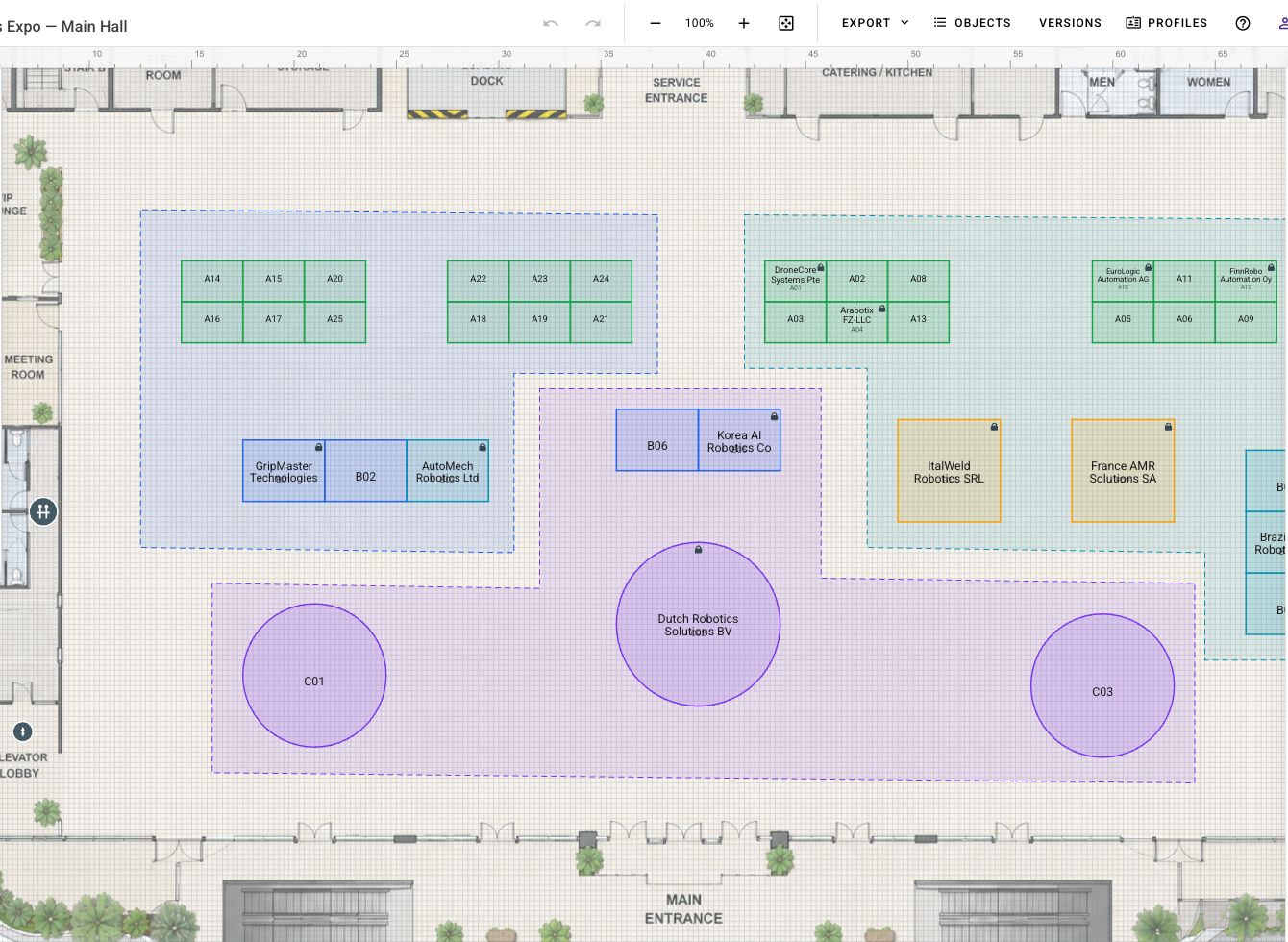Open the PROFILES panel
1288x942 pixels.
(1166, 23)
